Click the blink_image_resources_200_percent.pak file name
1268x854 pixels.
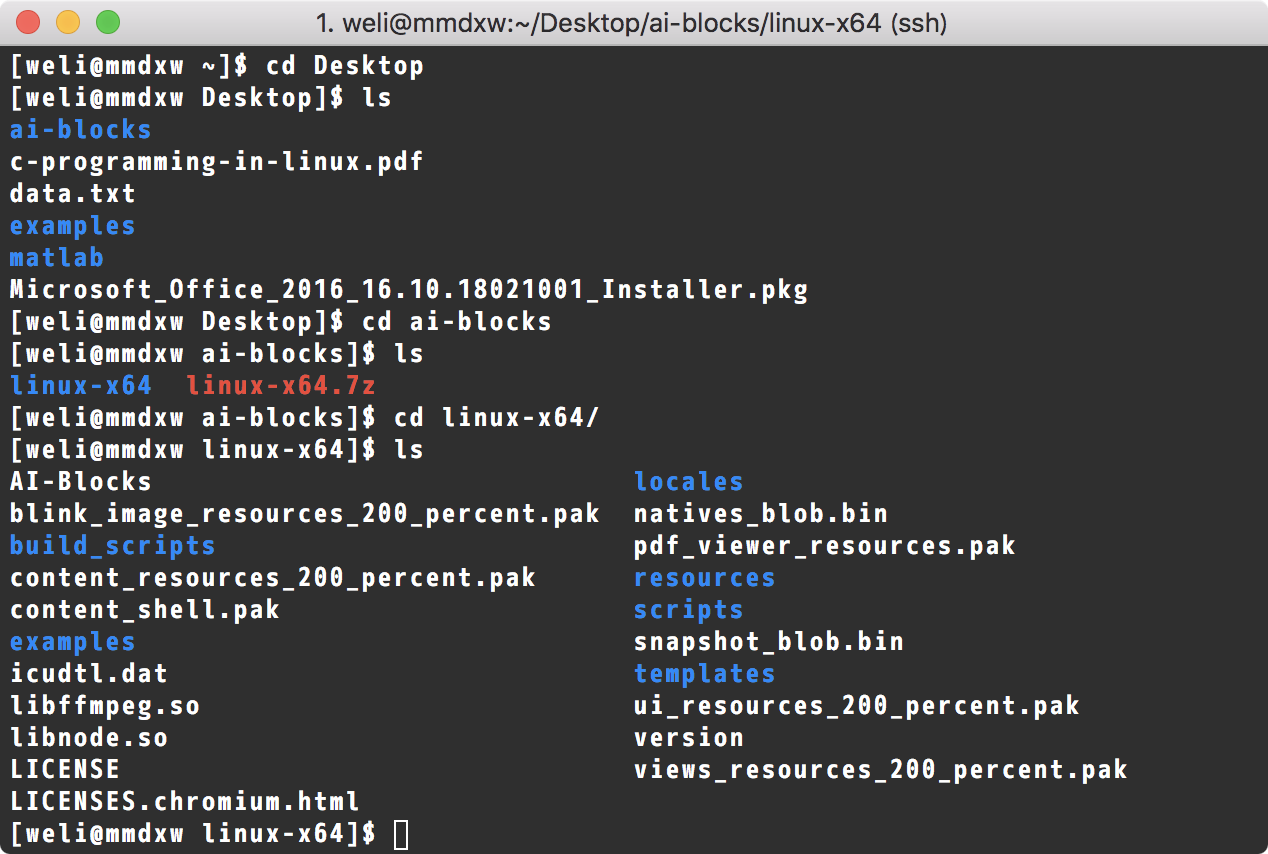click(305, 514)
